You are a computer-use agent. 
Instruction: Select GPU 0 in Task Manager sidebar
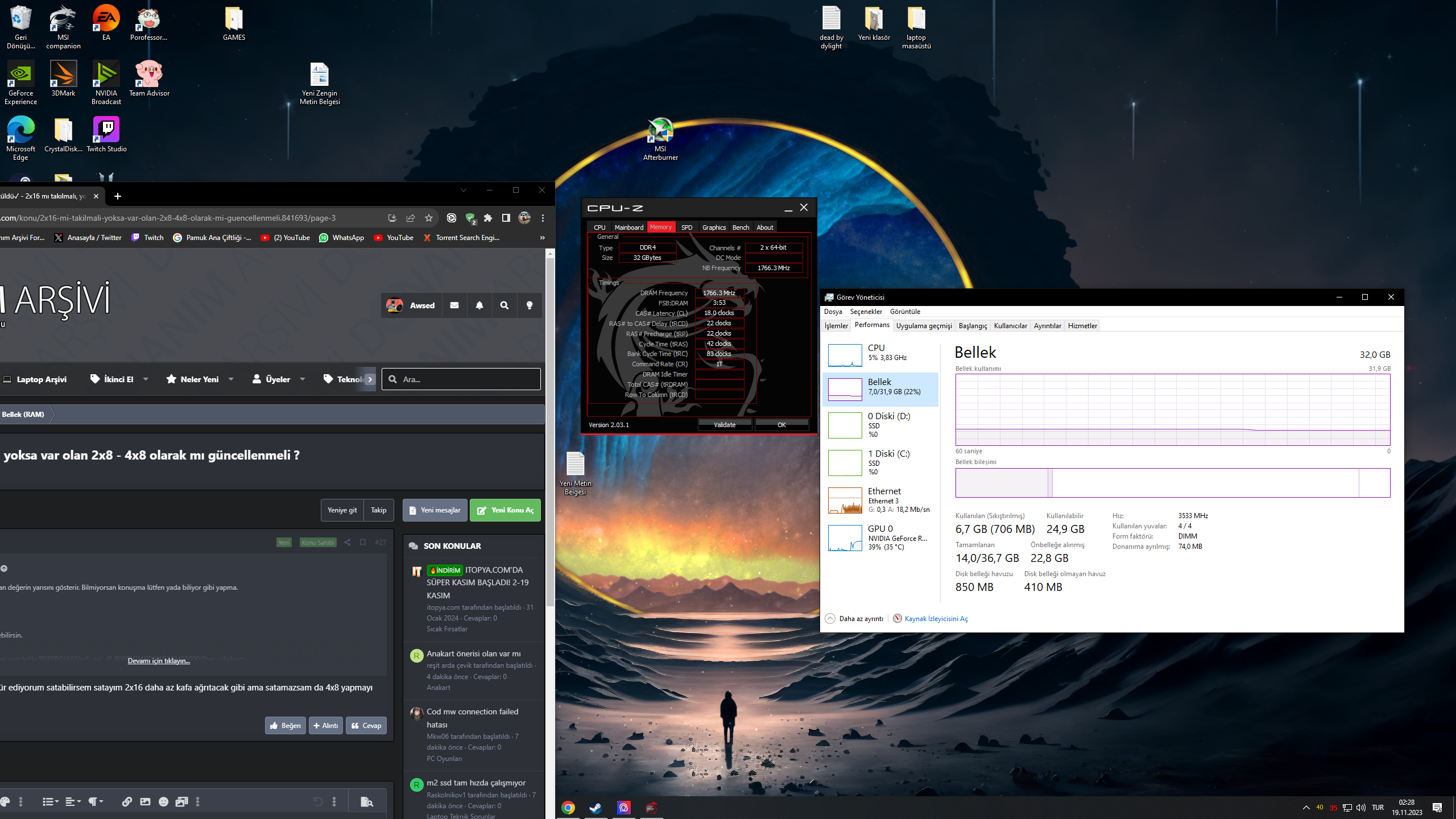880,537
